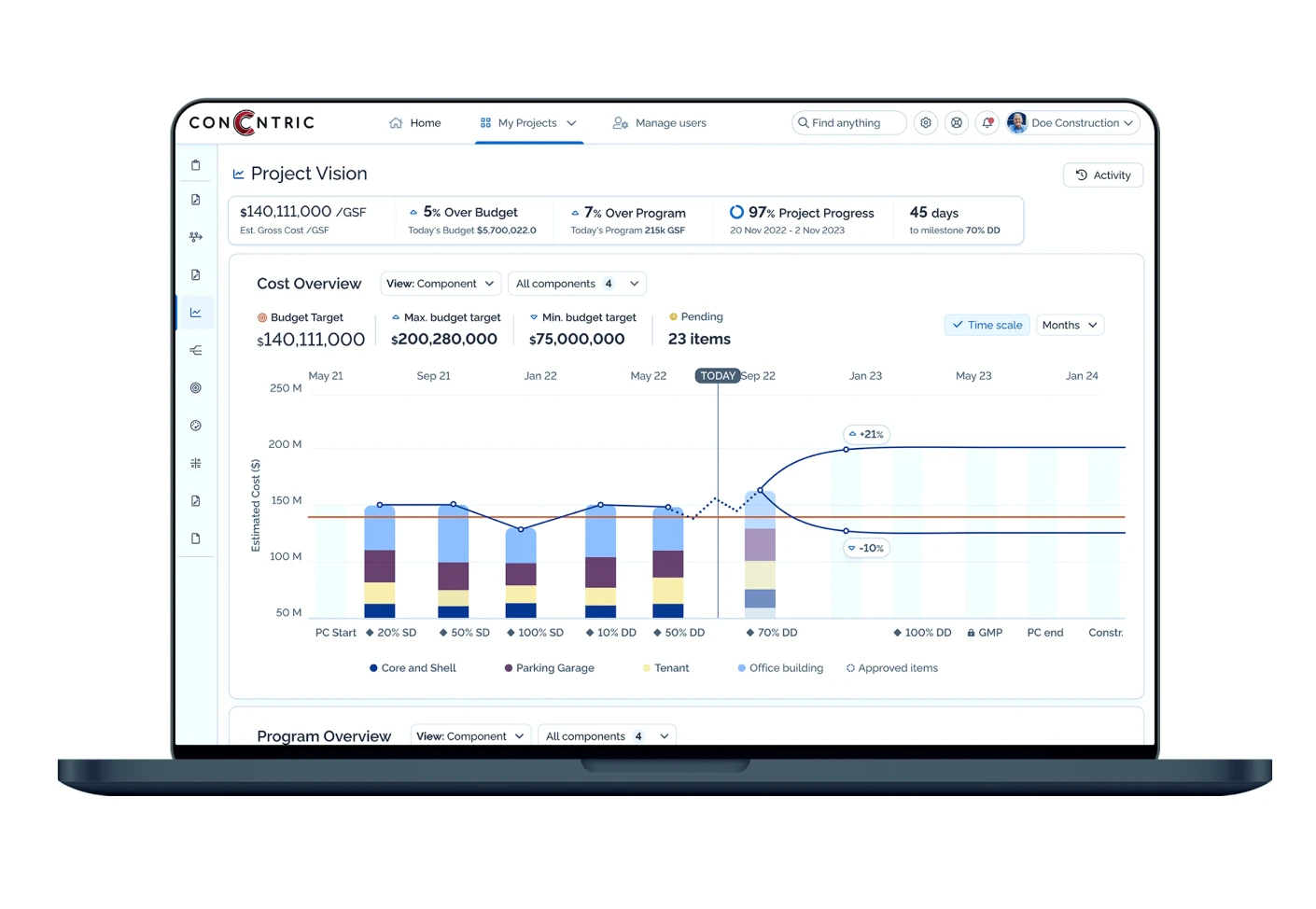Click the help lifebuoy icon
This screenshot has height=909, width=1316.
[x=956, y=123]
